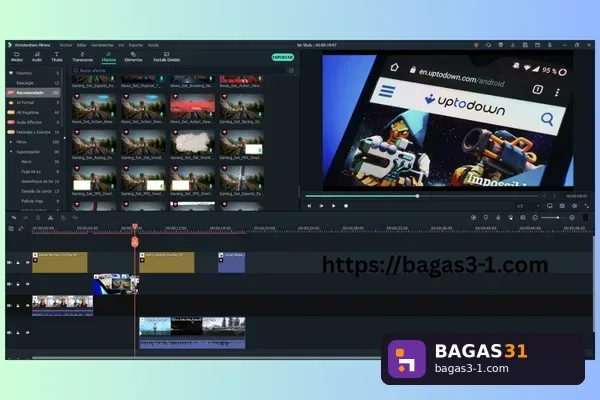Open the Títulos tab
This screenshot has height=400, width=600.
(57, 57)
